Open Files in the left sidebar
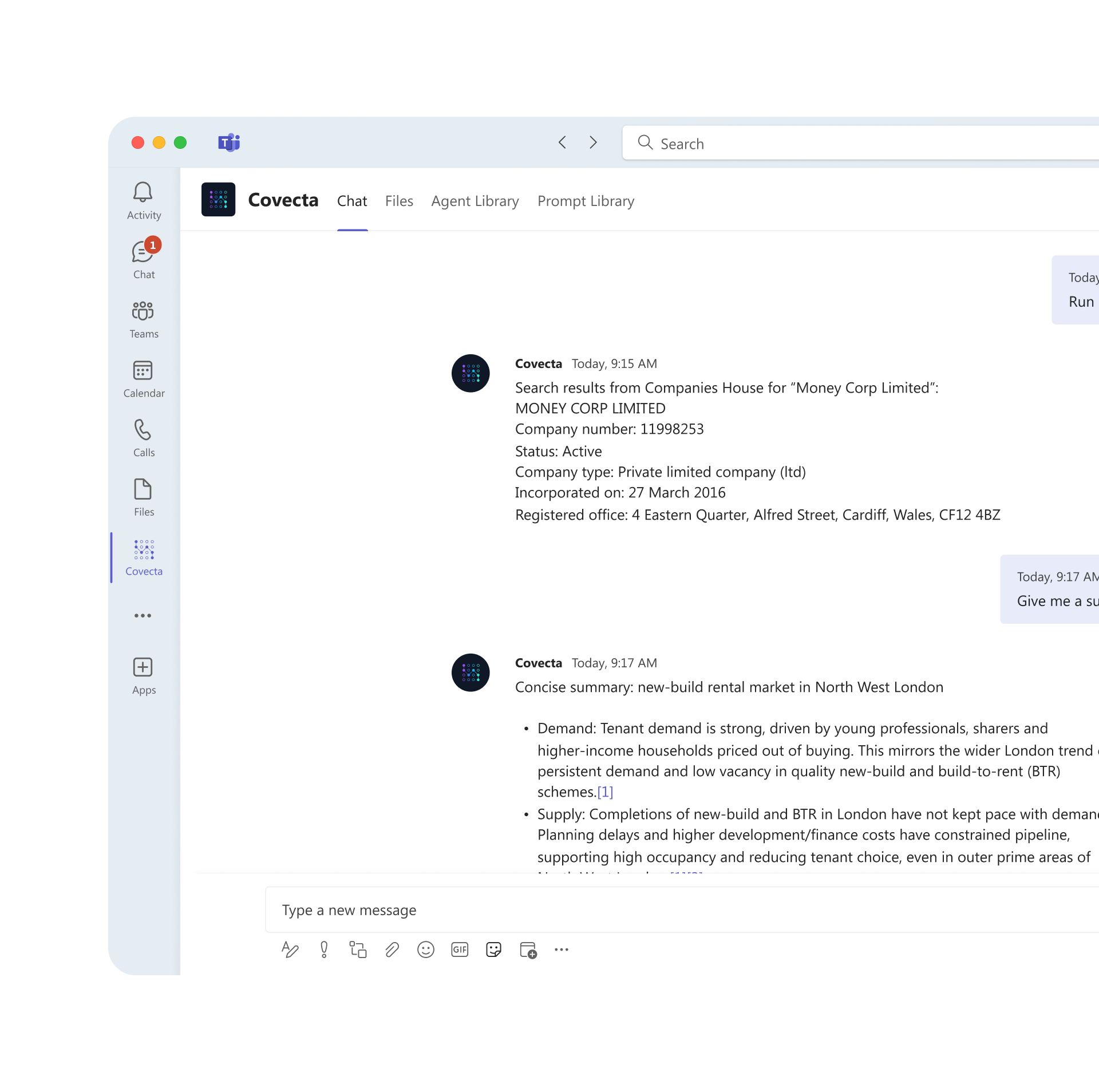Screen dimensions: 1099x1092 [143, 497]
